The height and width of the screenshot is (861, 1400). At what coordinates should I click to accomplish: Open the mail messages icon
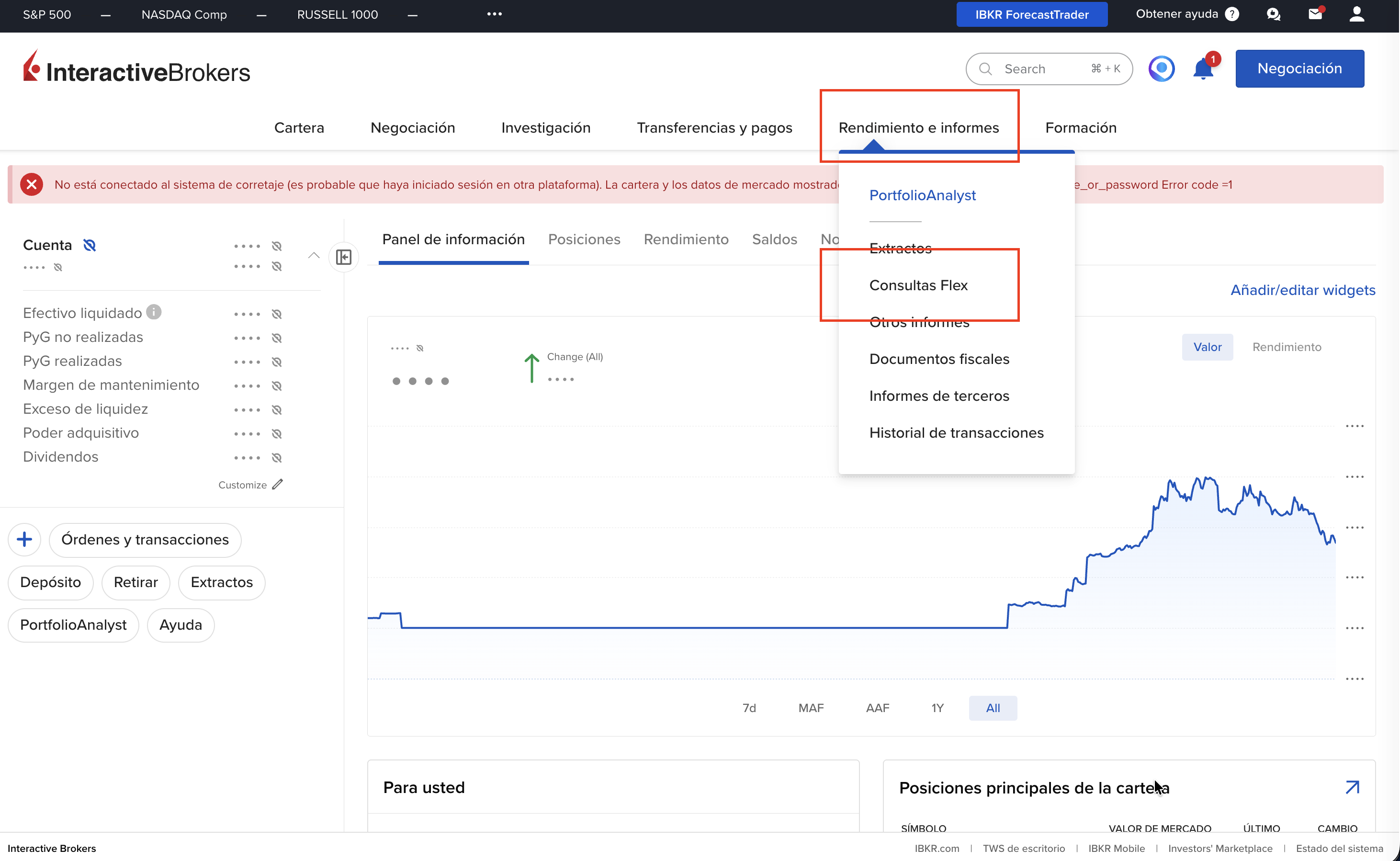pos(1316,14)
